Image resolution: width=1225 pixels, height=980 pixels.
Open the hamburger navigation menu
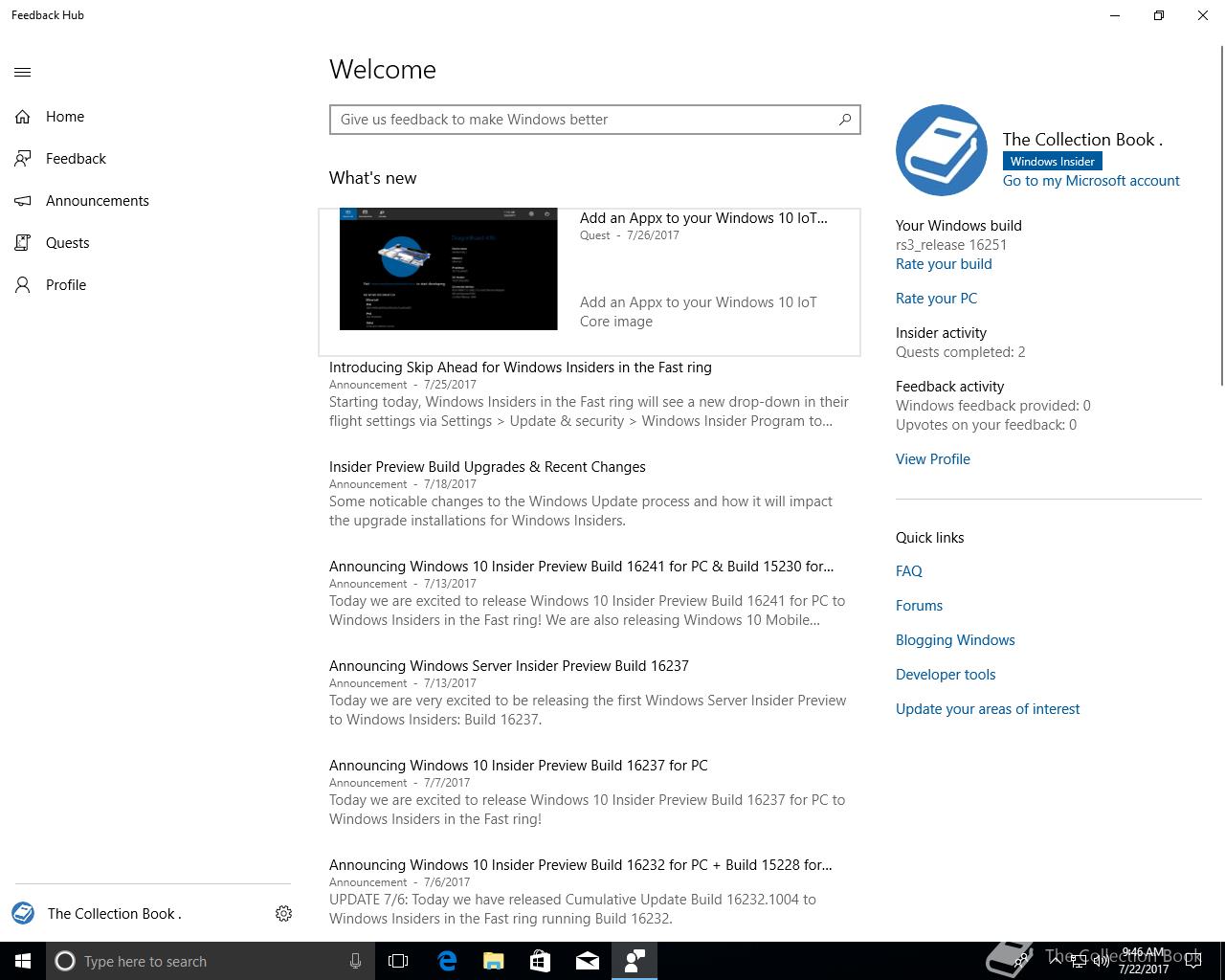[x=23, y=72]
